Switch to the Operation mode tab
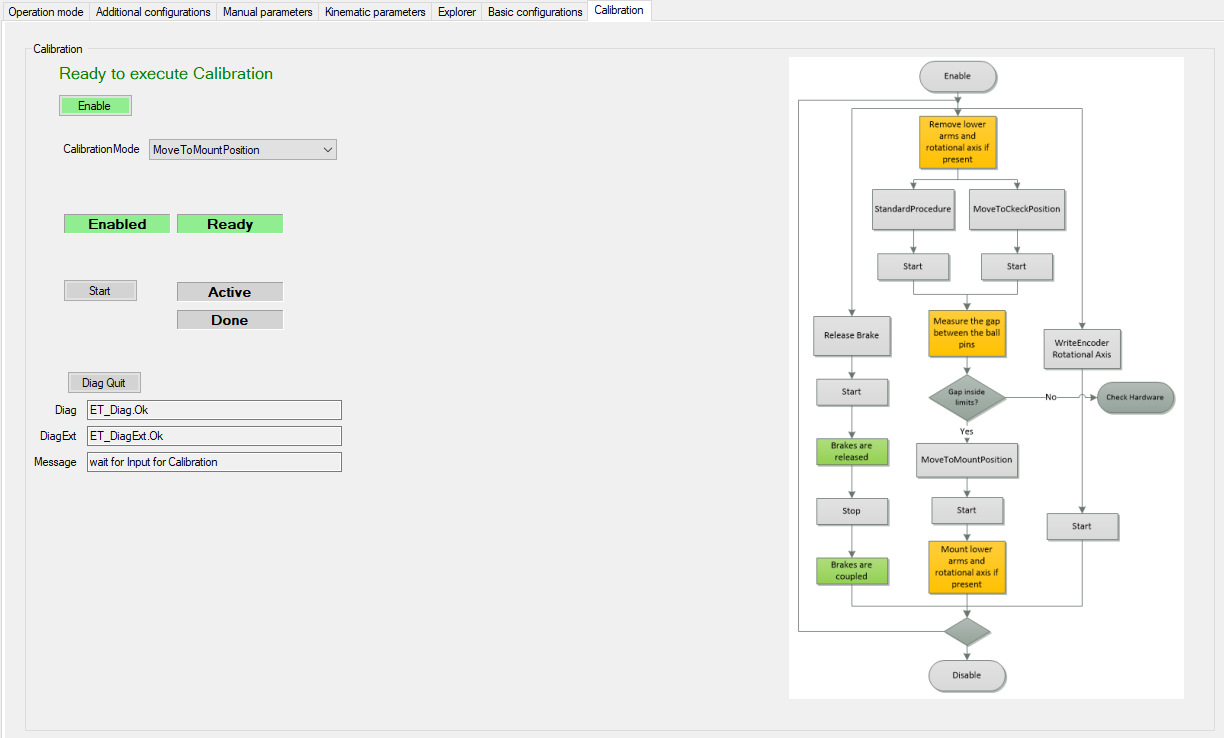The height and width of the screenshot is (738, 1224). click(x=46, y=12)
